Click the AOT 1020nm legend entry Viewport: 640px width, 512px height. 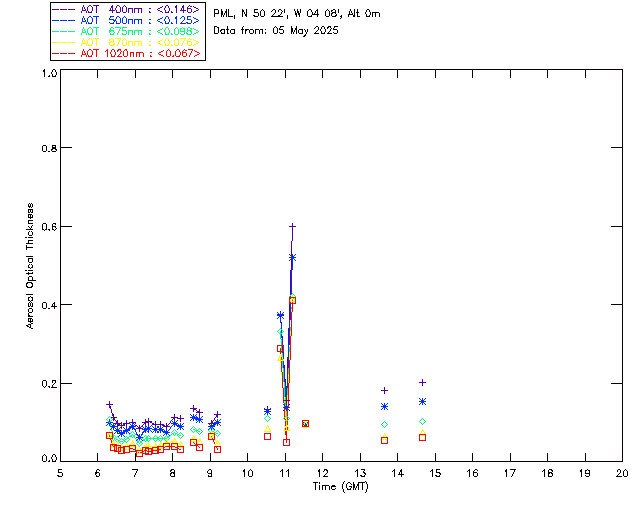tap(126, 53)
